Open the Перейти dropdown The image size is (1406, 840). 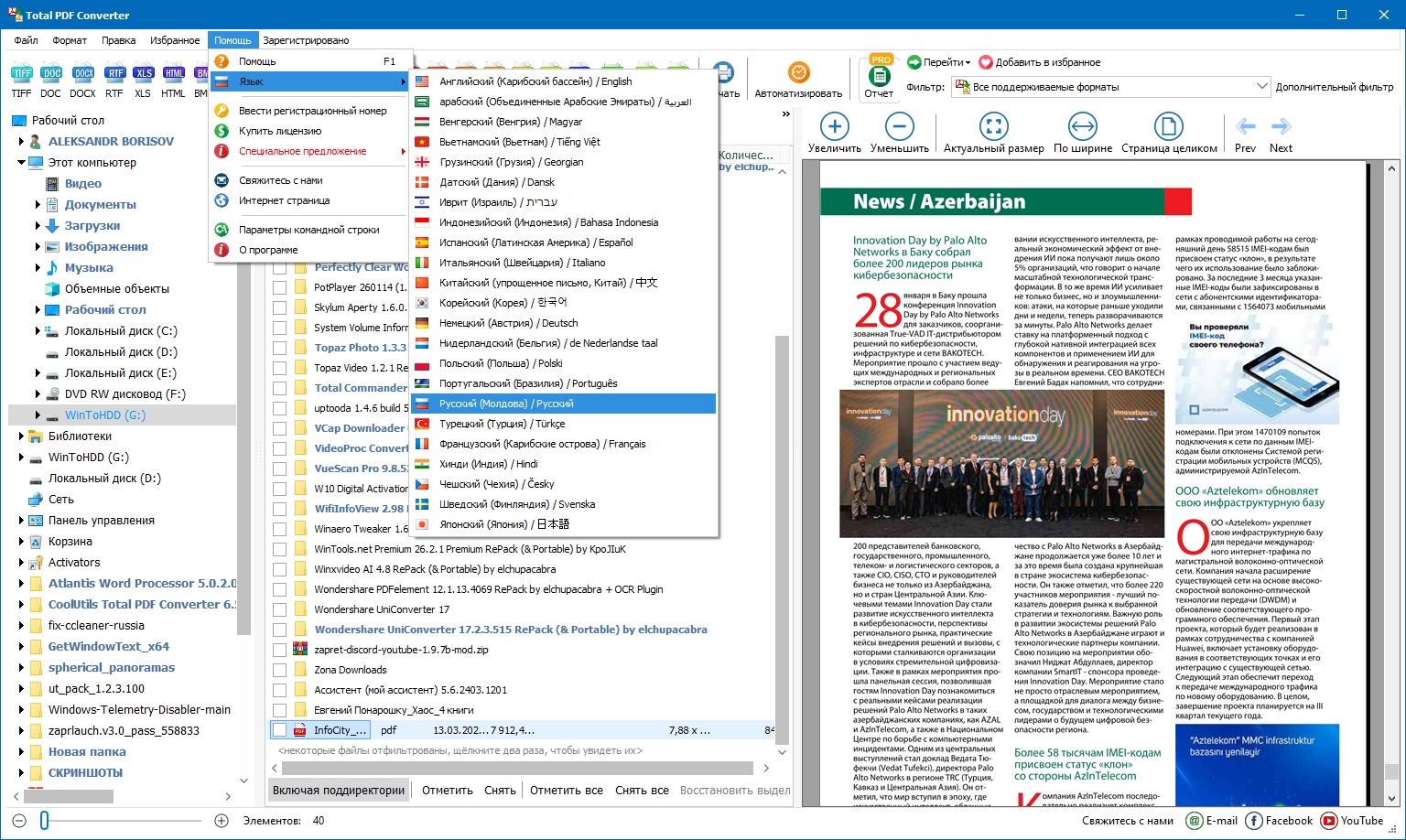[938, 62]
